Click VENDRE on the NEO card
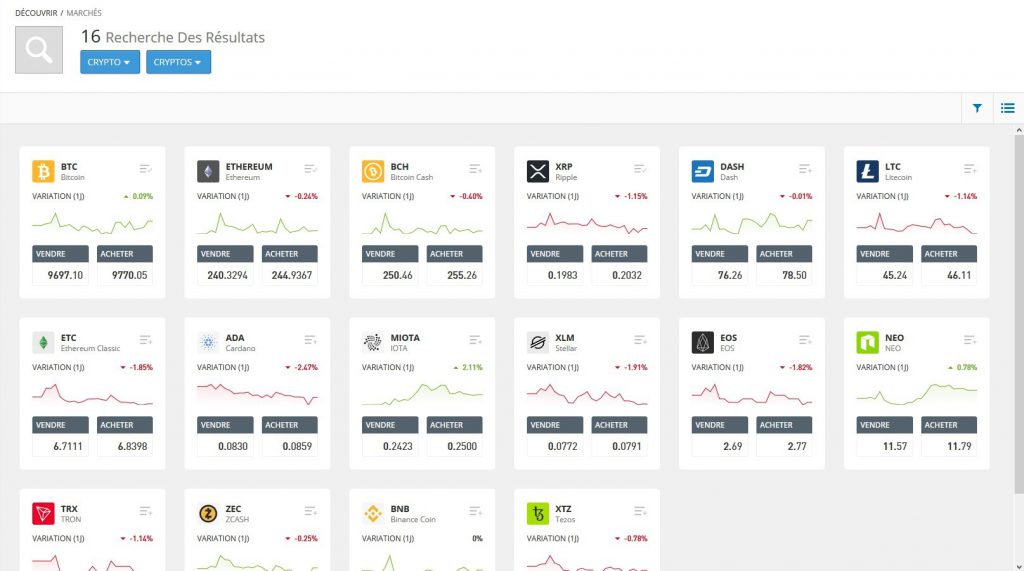Screen dimensions: 1024x571 (x=885, y=425)
